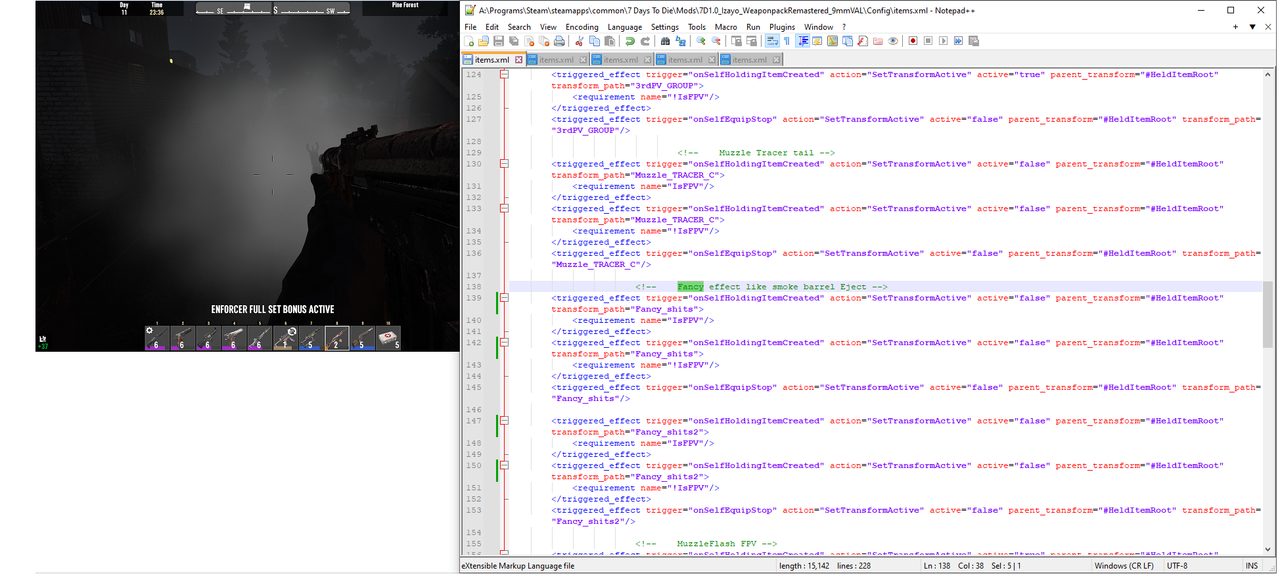The height and width of the screenshot is (576, 1280).
Task: Open Folder as Workspace icon
Action: (x=877, y=41)
